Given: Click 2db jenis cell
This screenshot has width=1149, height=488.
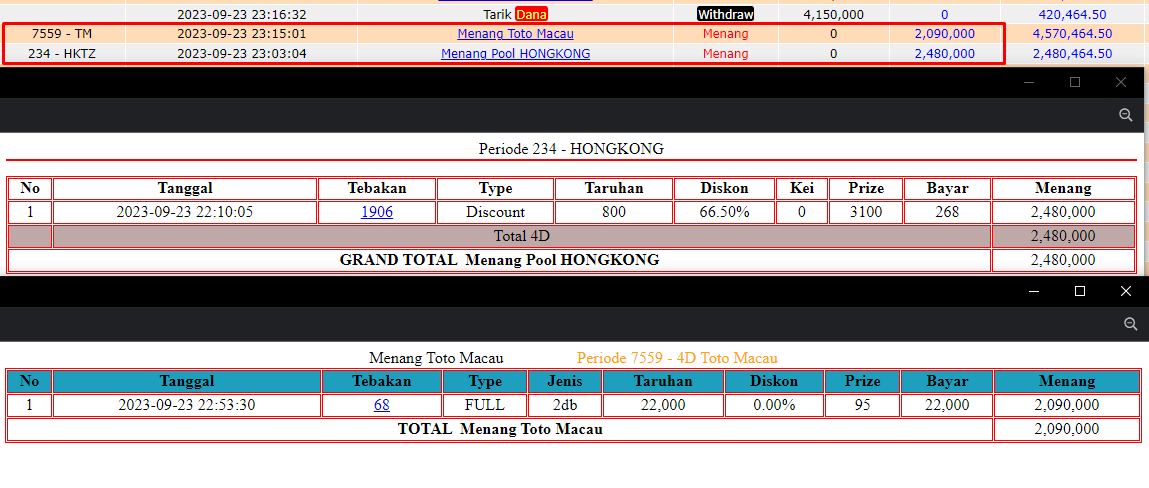Looking at the screenshot, I should [565, 405].
